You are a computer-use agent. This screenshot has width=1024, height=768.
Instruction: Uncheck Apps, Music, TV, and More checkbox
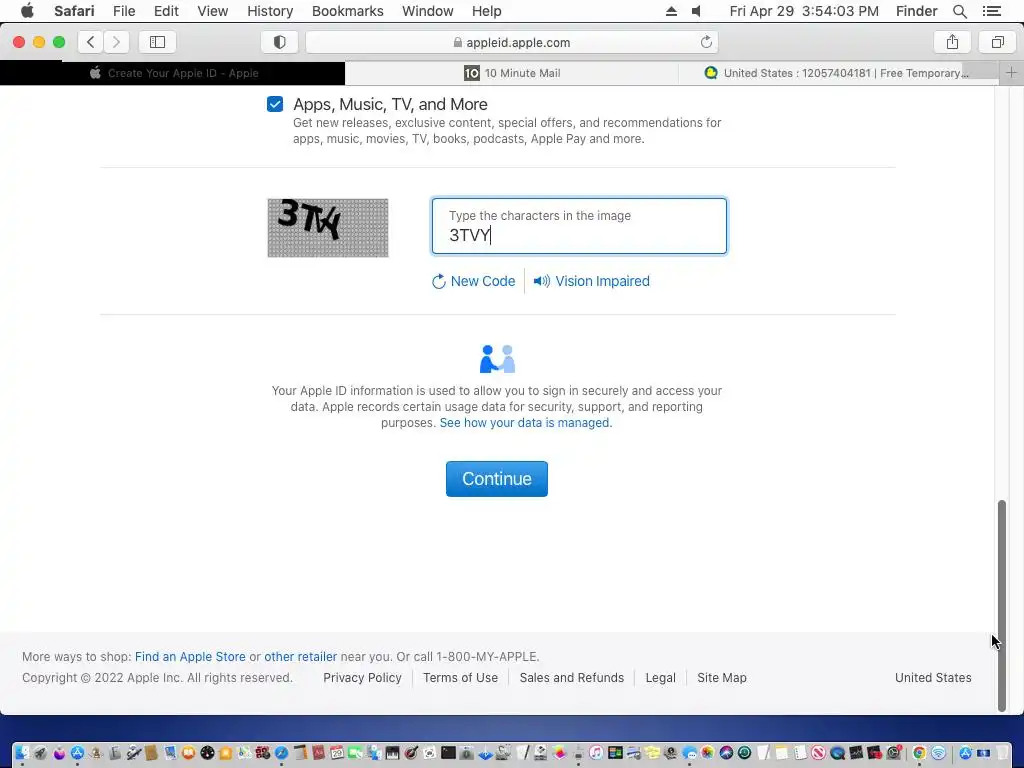coord(275,104)
